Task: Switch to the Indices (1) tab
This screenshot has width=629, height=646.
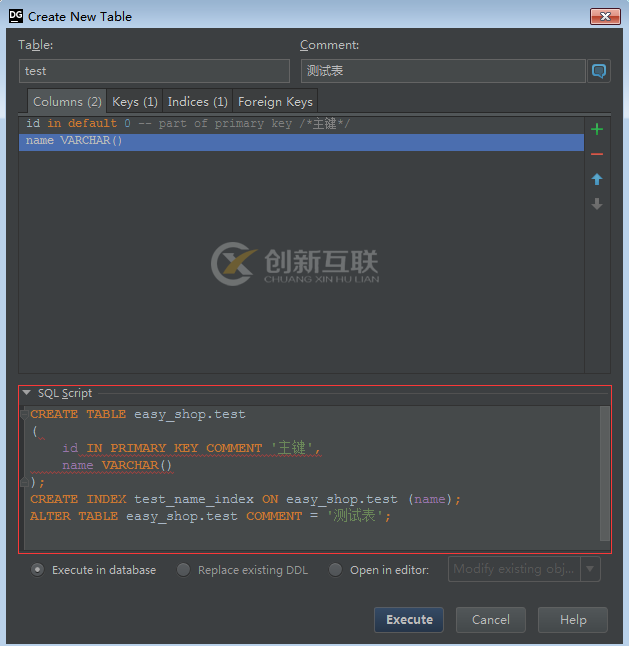Action: [198, 101]
